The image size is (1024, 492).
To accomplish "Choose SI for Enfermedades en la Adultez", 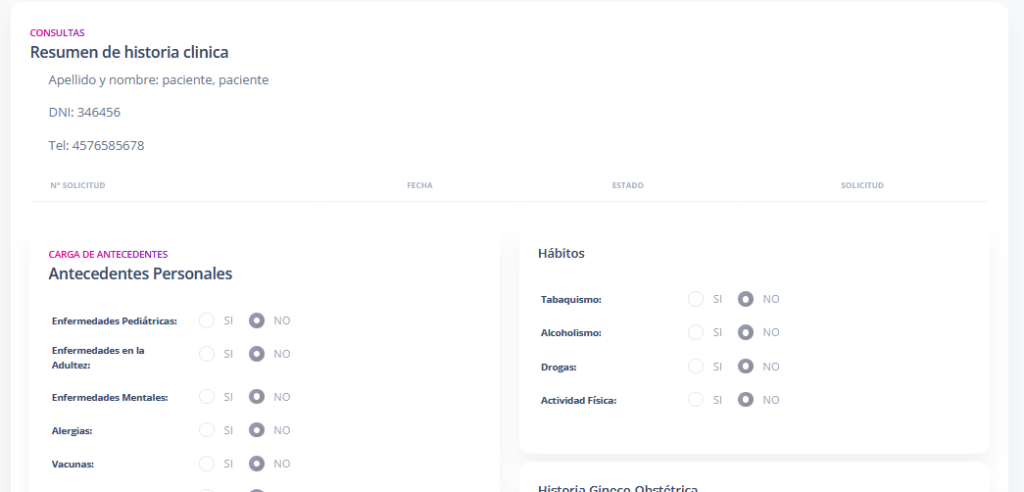I will 207,354.
